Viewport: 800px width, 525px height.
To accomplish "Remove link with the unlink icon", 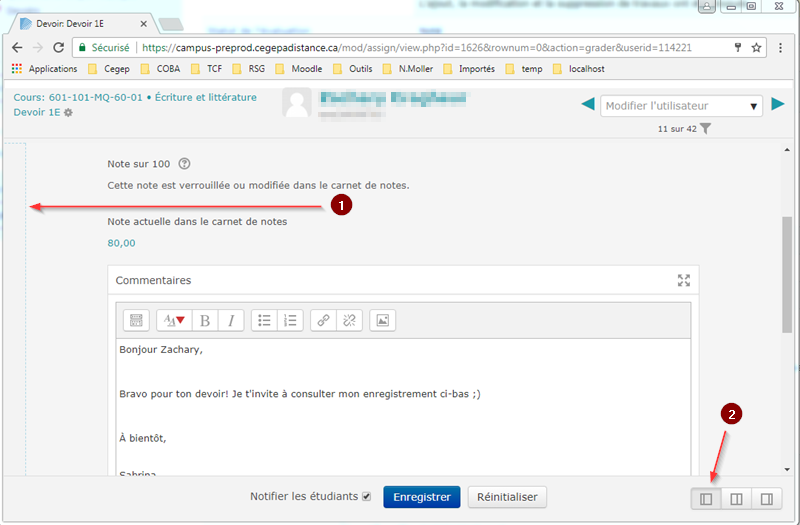I will 349,320.
